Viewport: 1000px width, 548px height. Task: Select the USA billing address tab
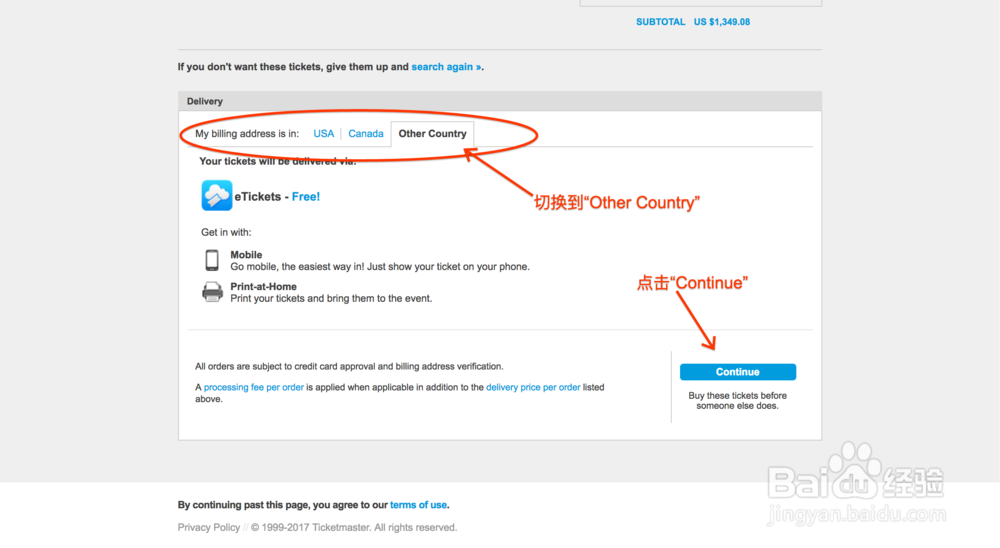pos(323,133)
